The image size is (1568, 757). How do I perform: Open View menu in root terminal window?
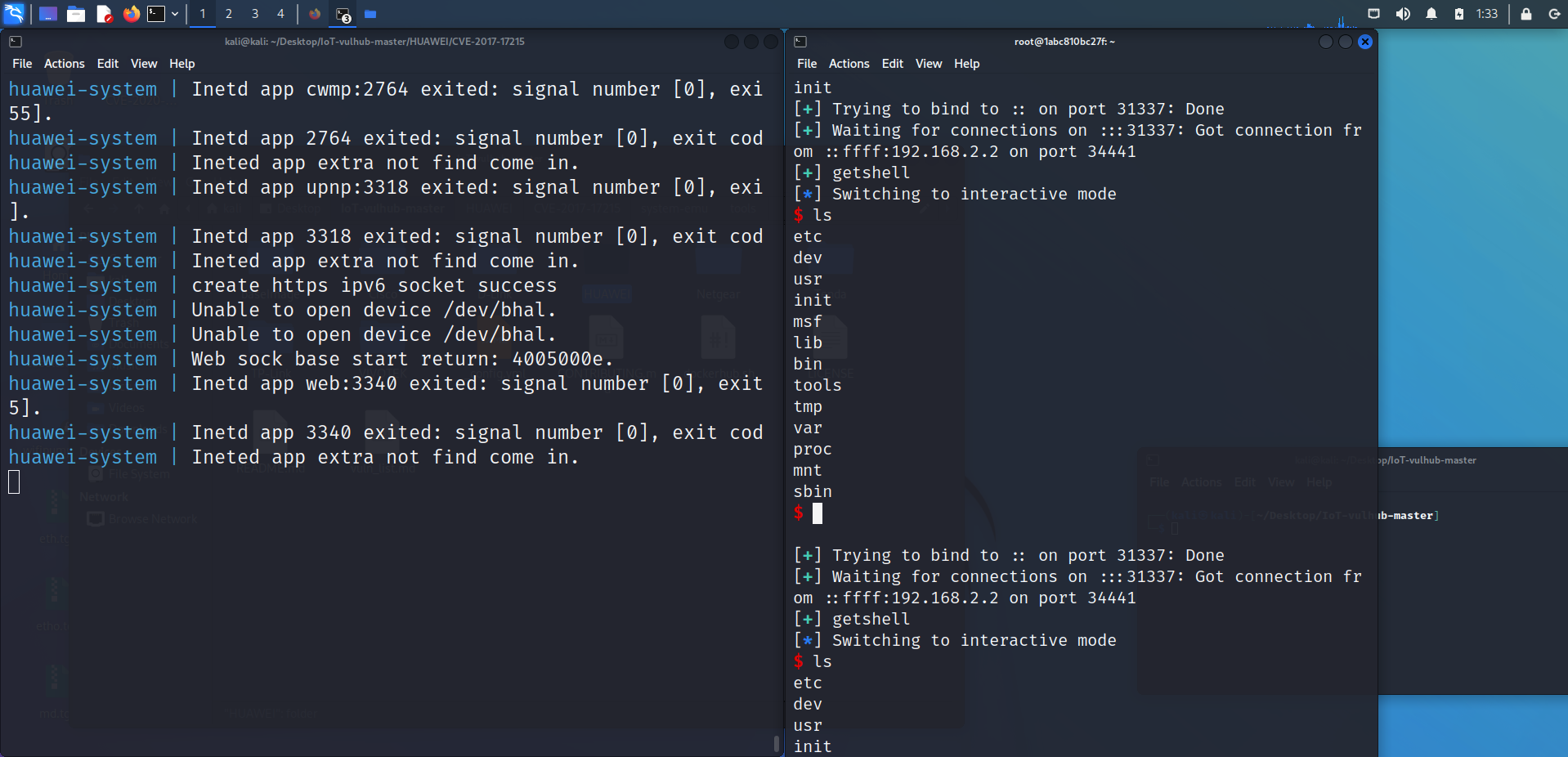[929, 64]
